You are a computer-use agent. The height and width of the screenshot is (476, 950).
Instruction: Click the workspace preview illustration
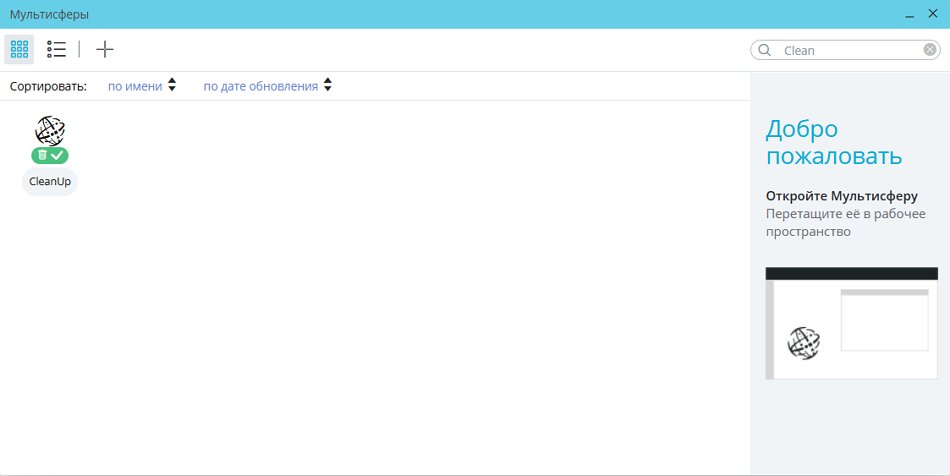(851, 323)
